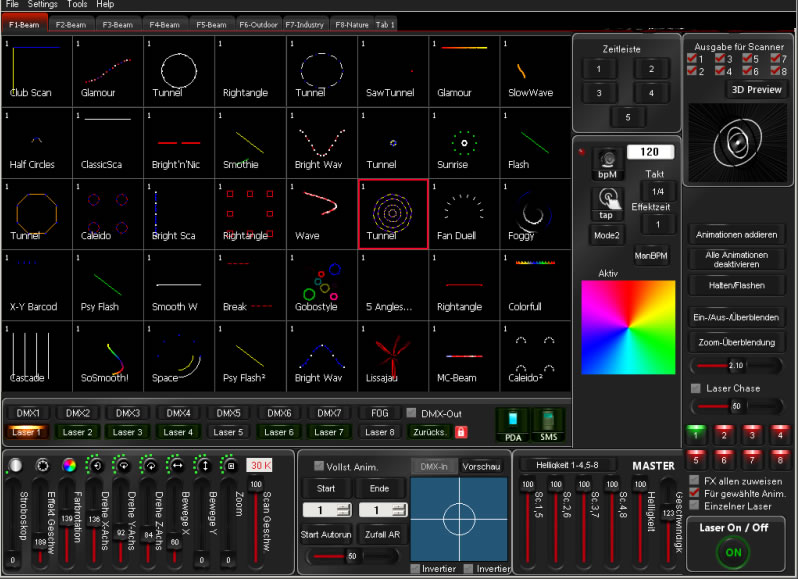Click the Drehe Z-Achs rotation icon
The image size is (798, 579).
click(150, 465)
